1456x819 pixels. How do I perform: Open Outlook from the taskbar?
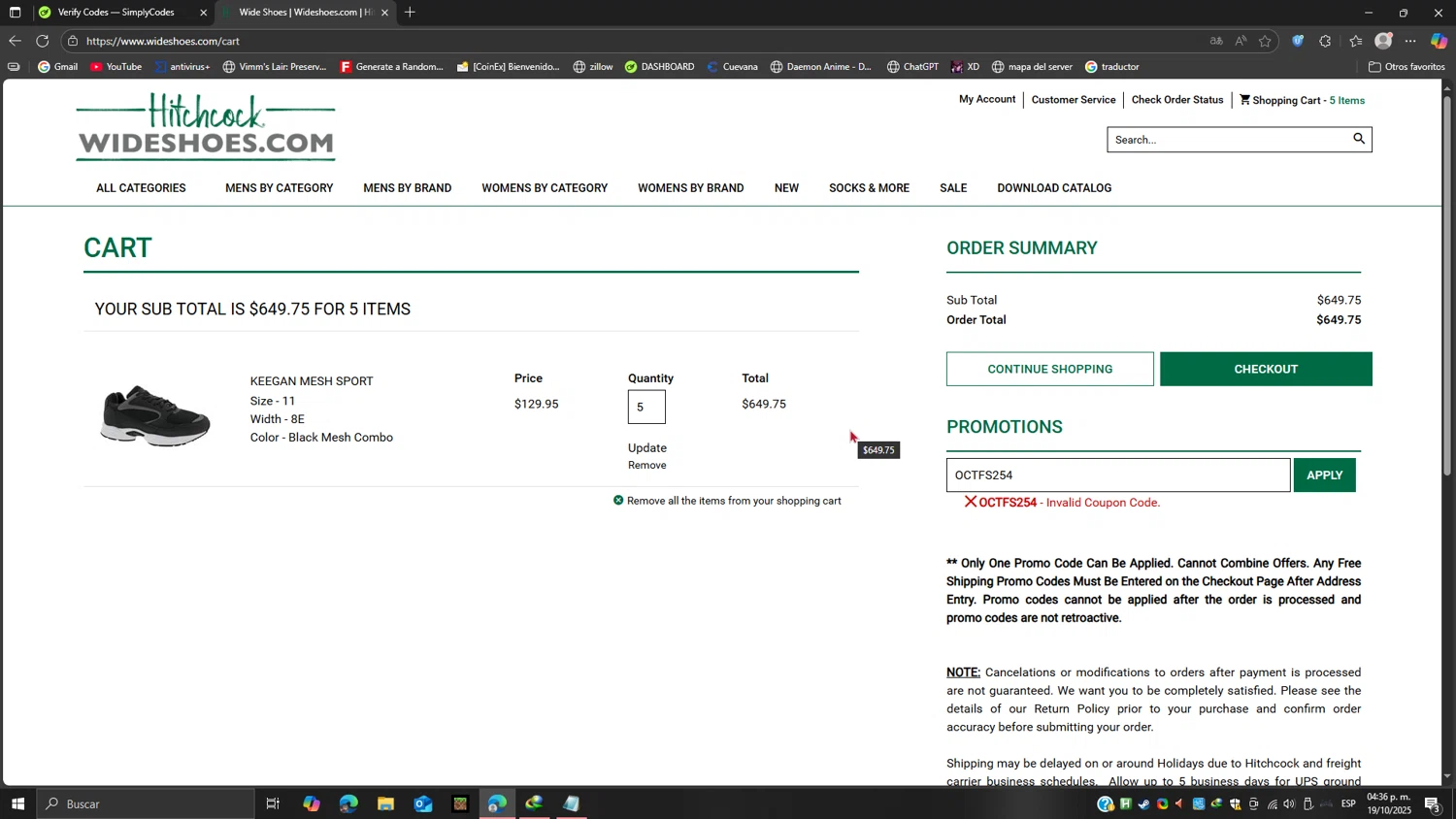tap(423, 803)
